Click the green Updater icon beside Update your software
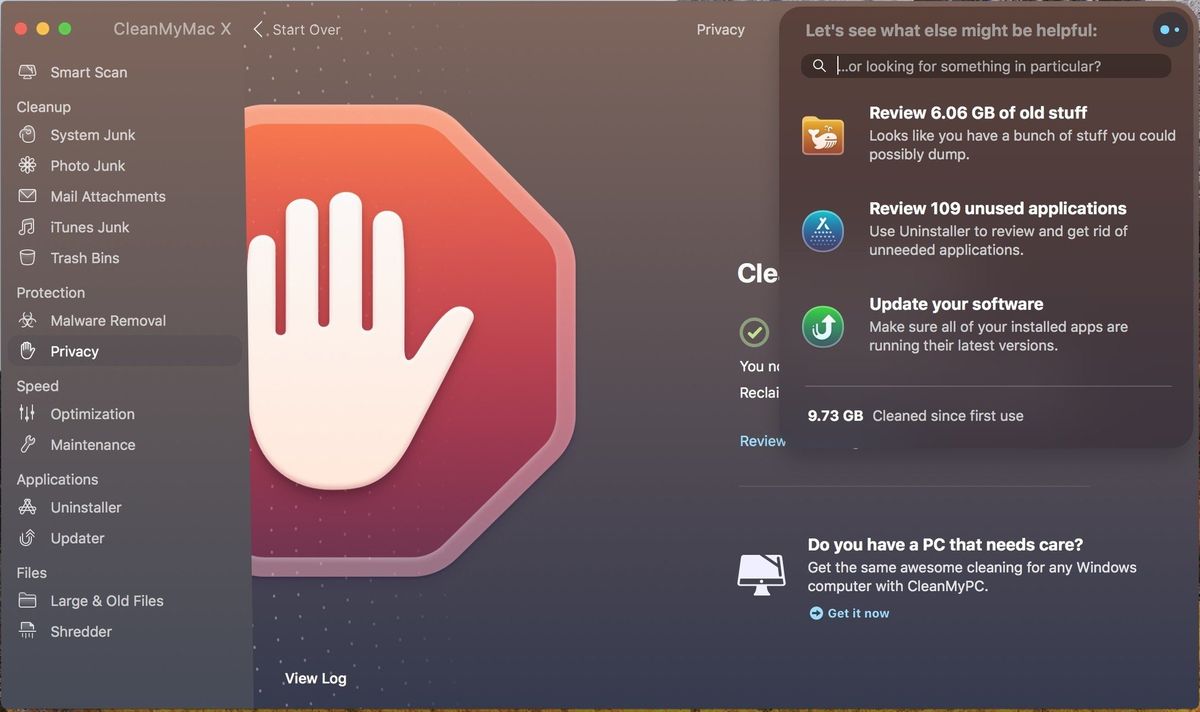This screenshot has height=712, width=1200. point(823,326)
